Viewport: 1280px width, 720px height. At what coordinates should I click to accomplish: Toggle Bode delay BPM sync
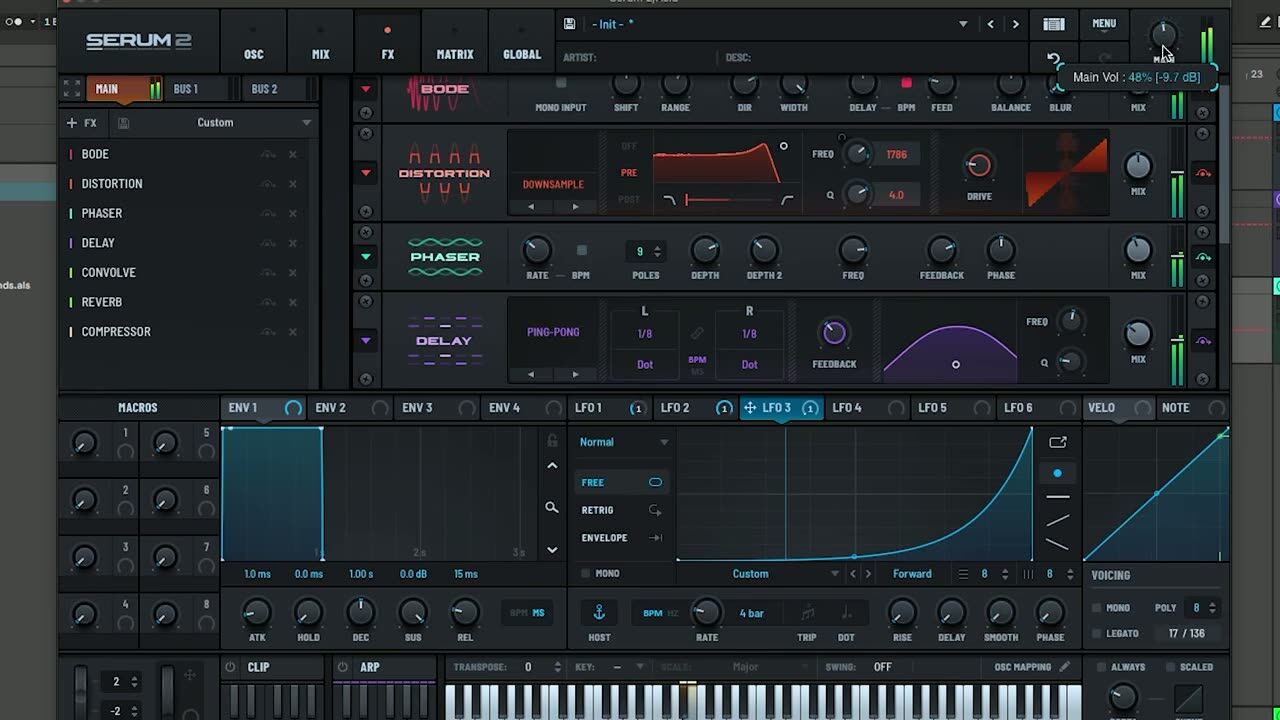coord(907,84)
